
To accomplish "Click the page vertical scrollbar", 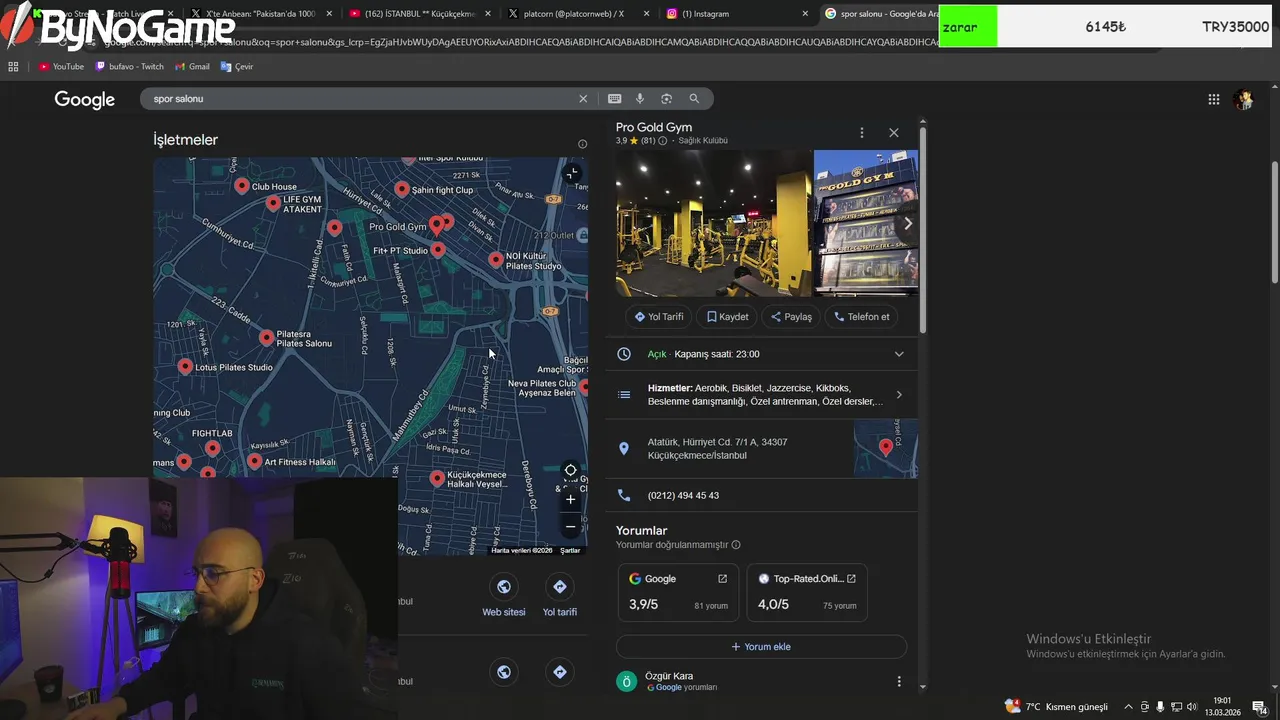I will coord(1274,220).
